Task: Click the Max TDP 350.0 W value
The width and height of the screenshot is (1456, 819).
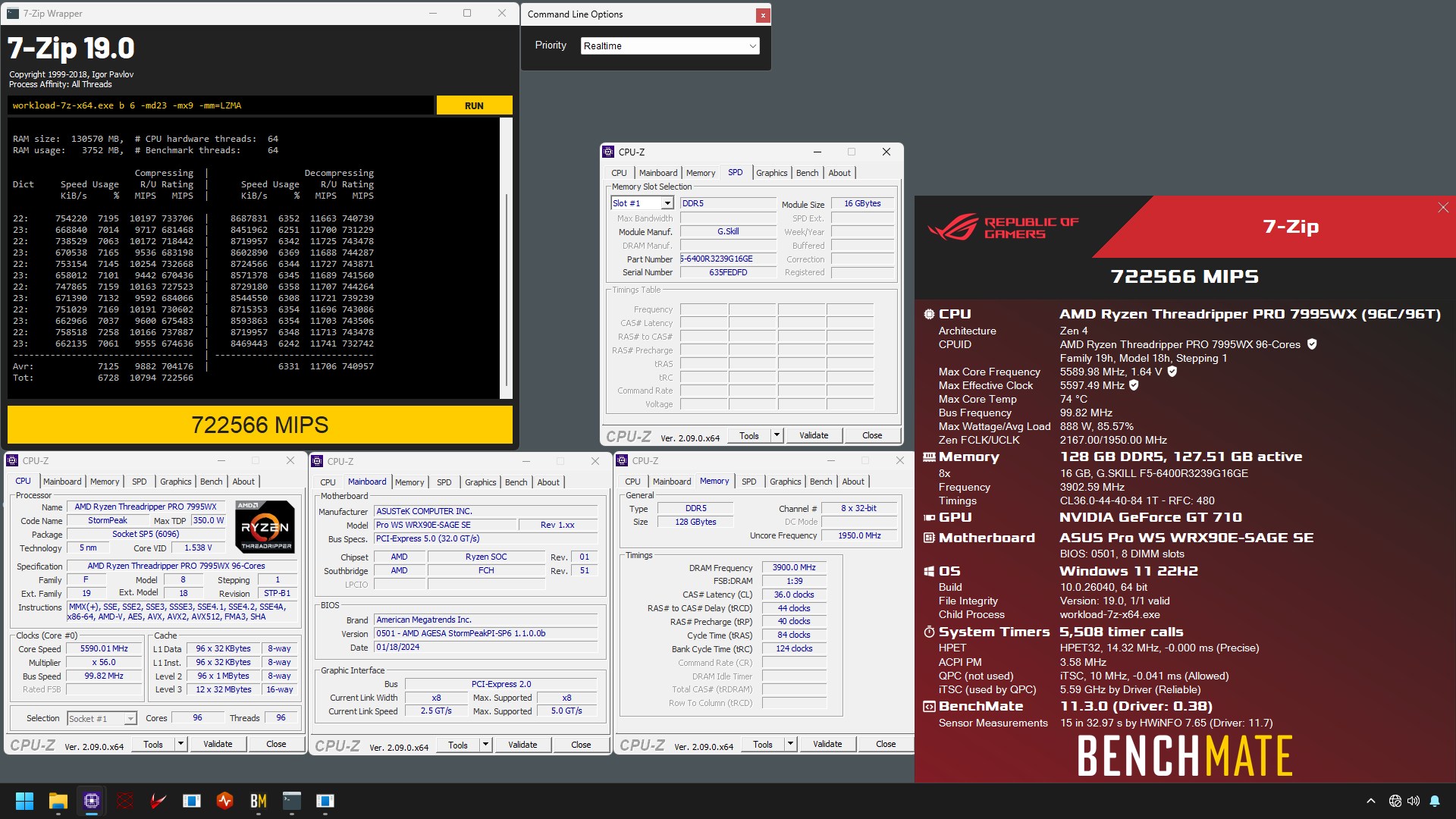Action: (x=208, y=520)
